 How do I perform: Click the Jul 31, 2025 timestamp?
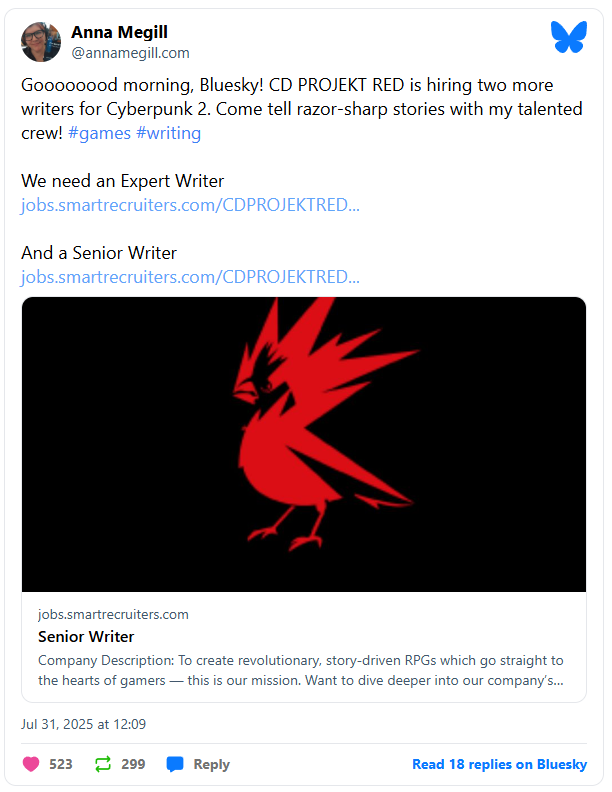[83, 724]
